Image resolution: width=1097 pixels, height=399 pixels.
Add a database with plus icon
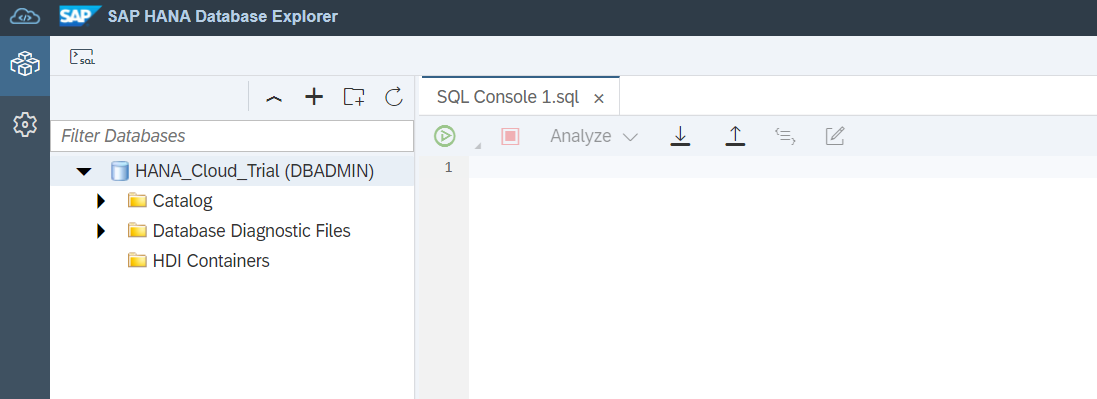coord(314,97)
